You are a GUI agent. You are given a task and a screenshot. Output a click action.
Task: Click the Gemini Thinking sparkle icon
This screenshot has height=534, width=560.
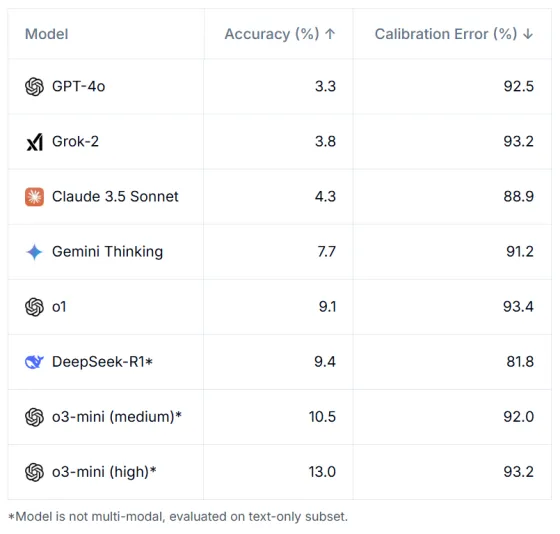34,252
